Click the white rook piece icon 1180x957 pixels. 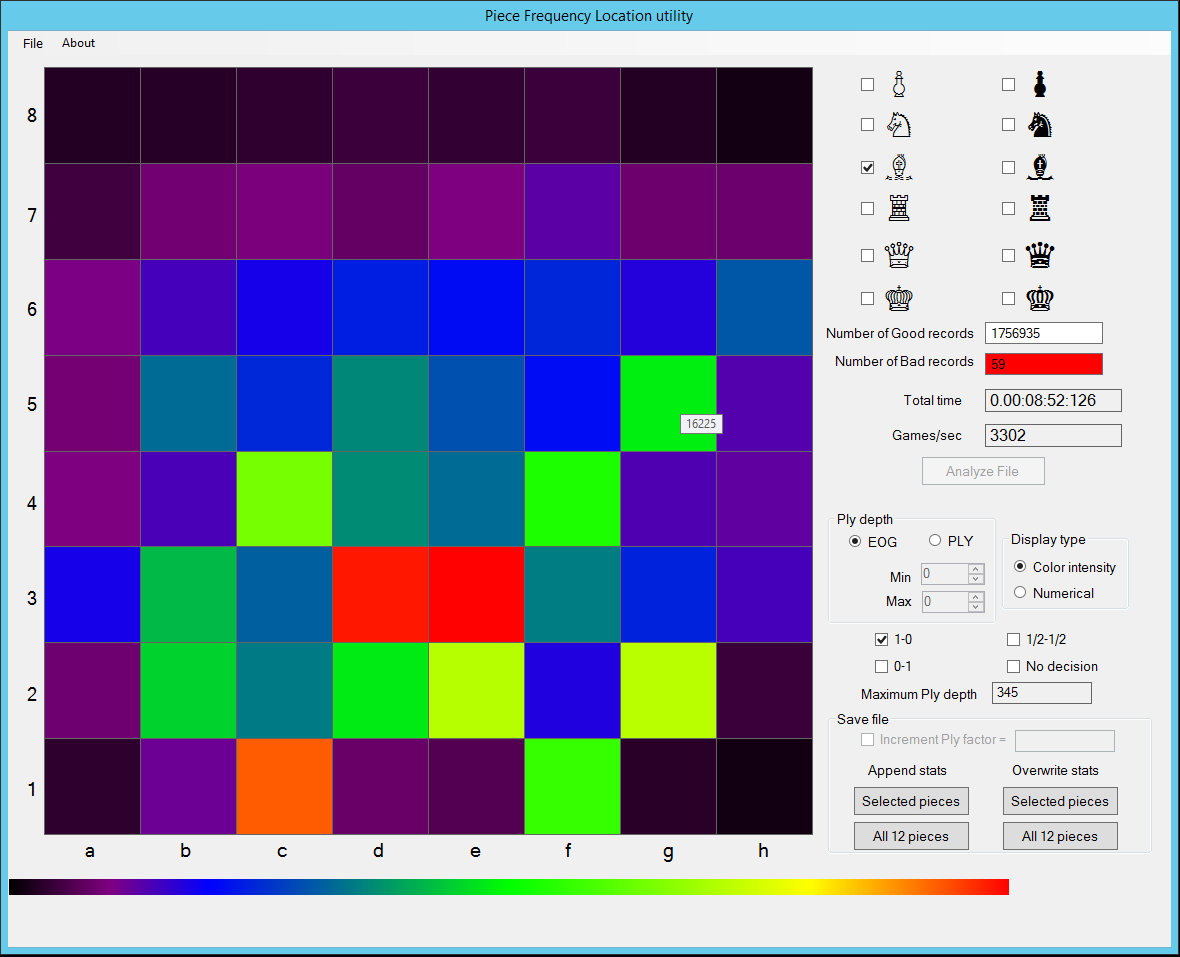(x=899, y=208)
